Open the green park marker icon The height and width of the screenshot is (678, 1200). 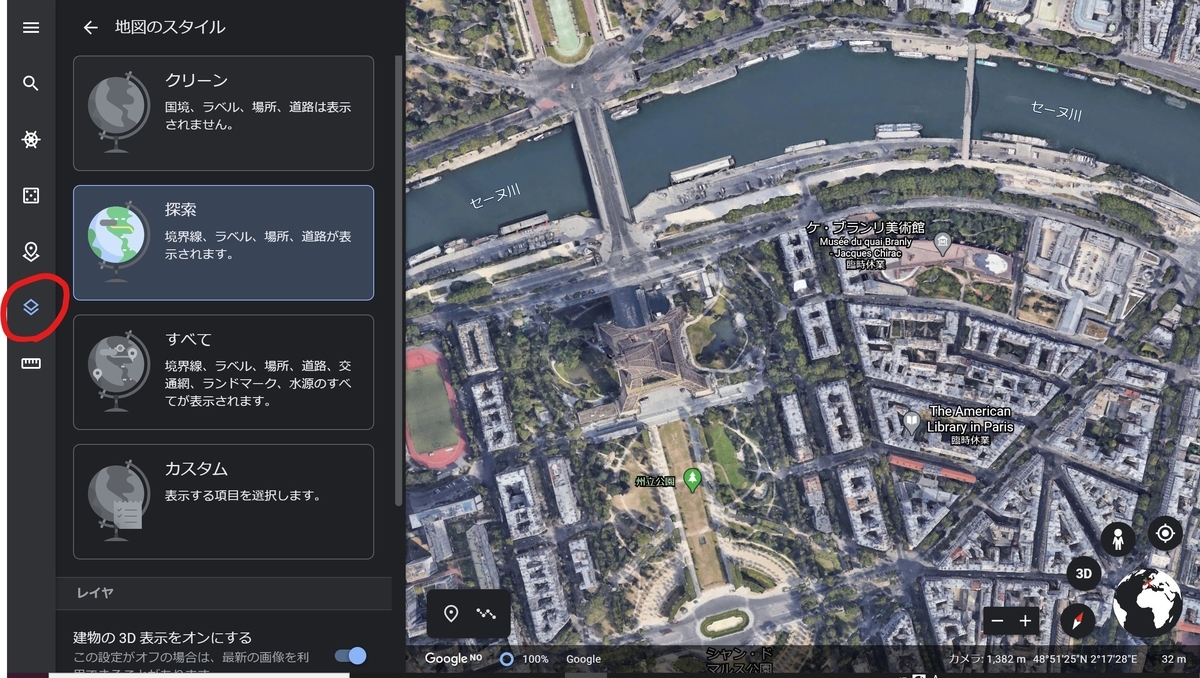point(692,479)
